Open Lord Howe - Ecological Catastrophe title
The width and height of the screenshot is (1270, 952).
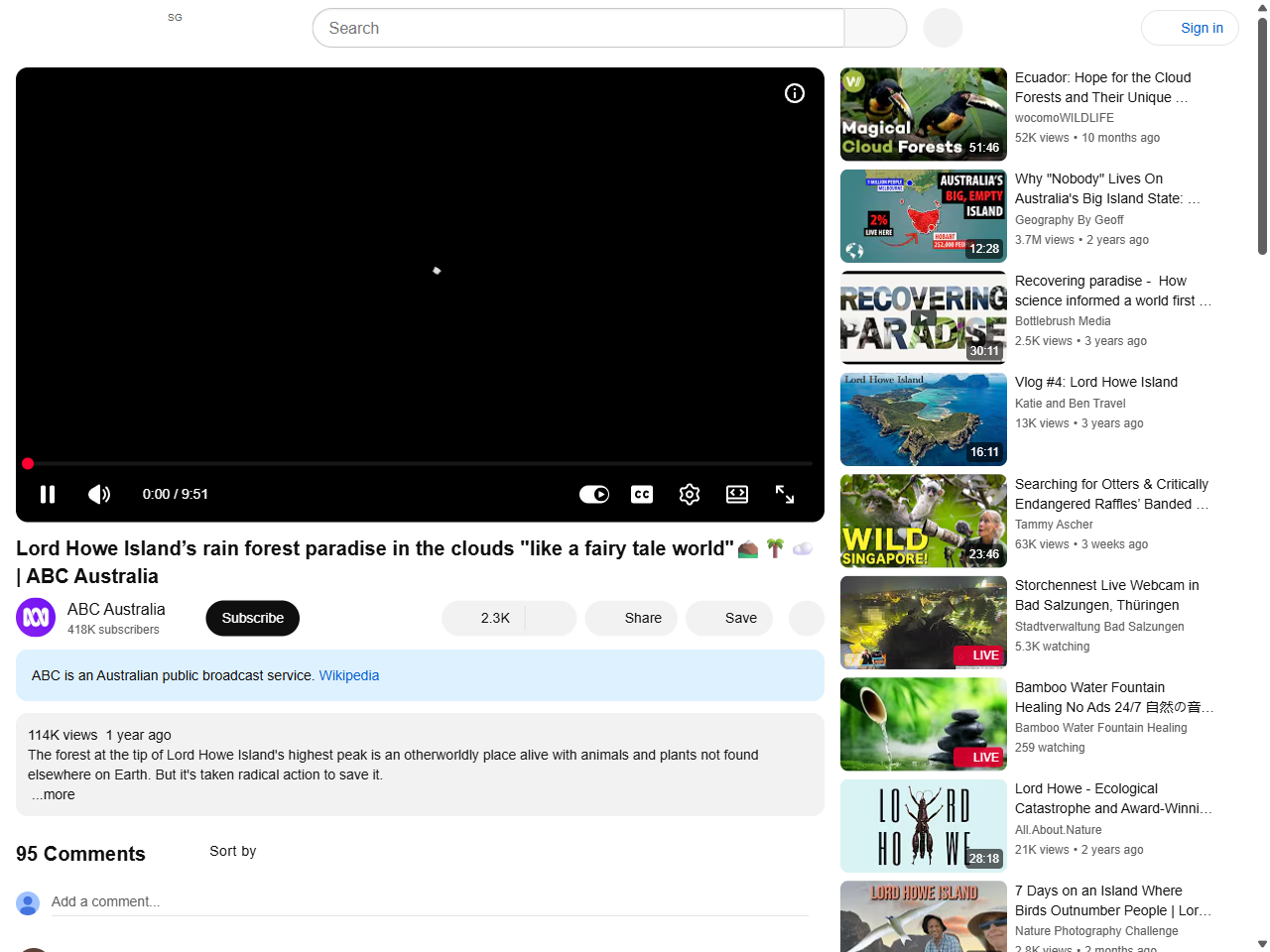(x=1113, y=798)
